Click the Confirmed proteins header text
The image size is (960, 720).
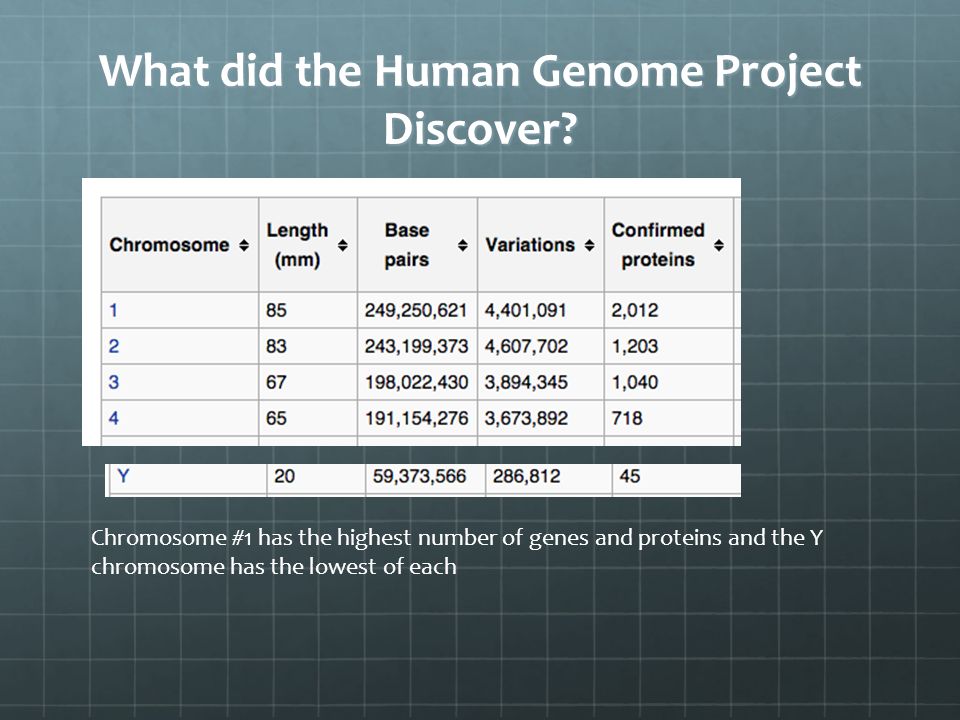tap(658, 245)
